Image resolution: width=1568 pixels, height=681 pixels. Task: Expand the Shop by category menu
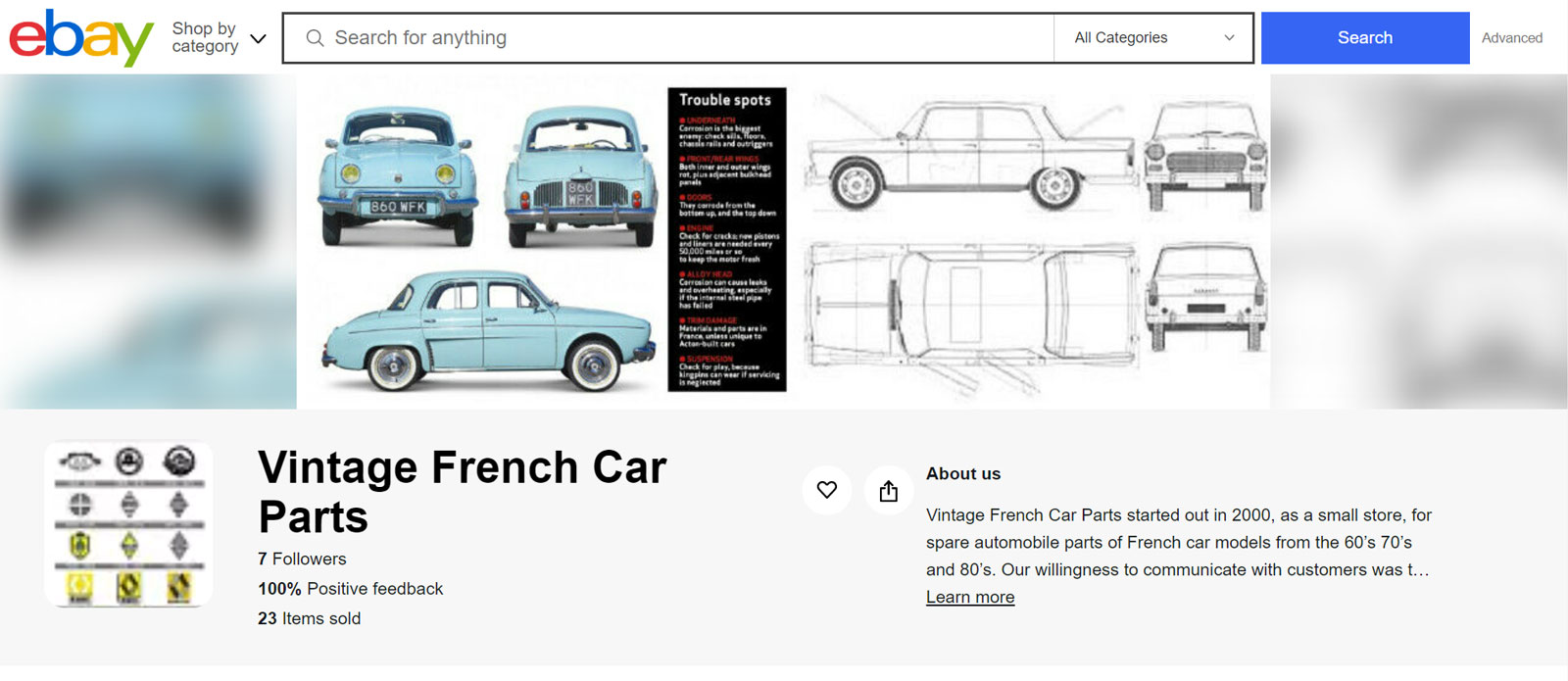click(219, 38)
